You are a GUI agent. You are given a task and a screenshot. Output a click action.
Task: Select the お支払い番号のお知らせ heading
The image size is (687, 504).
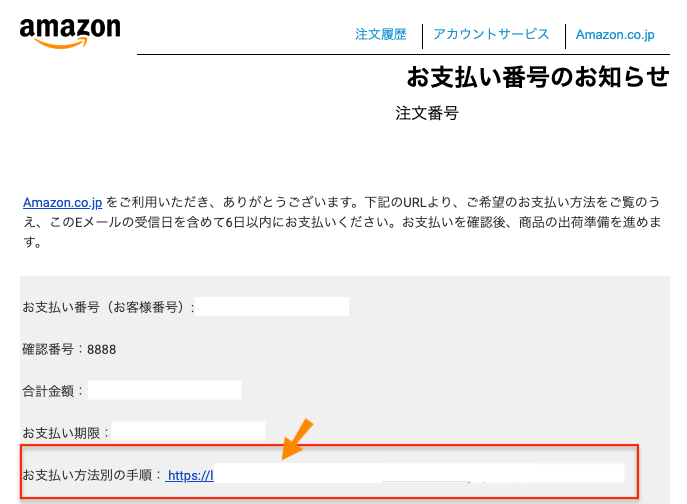538,77
